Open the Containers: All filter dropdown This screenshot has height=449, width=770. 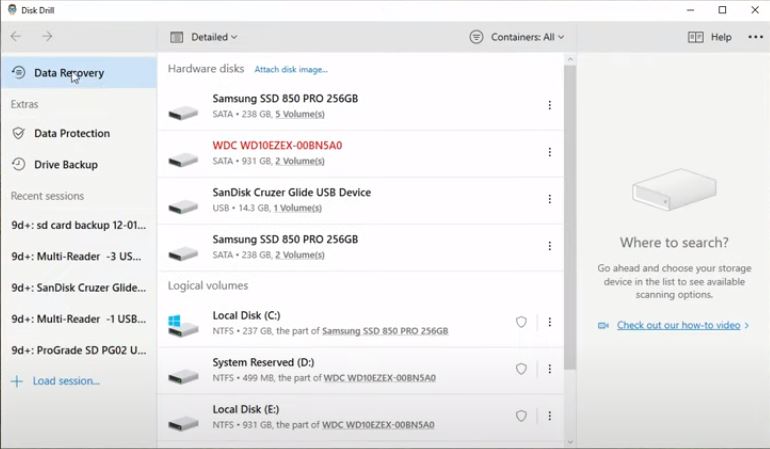(x=527, y=37)
